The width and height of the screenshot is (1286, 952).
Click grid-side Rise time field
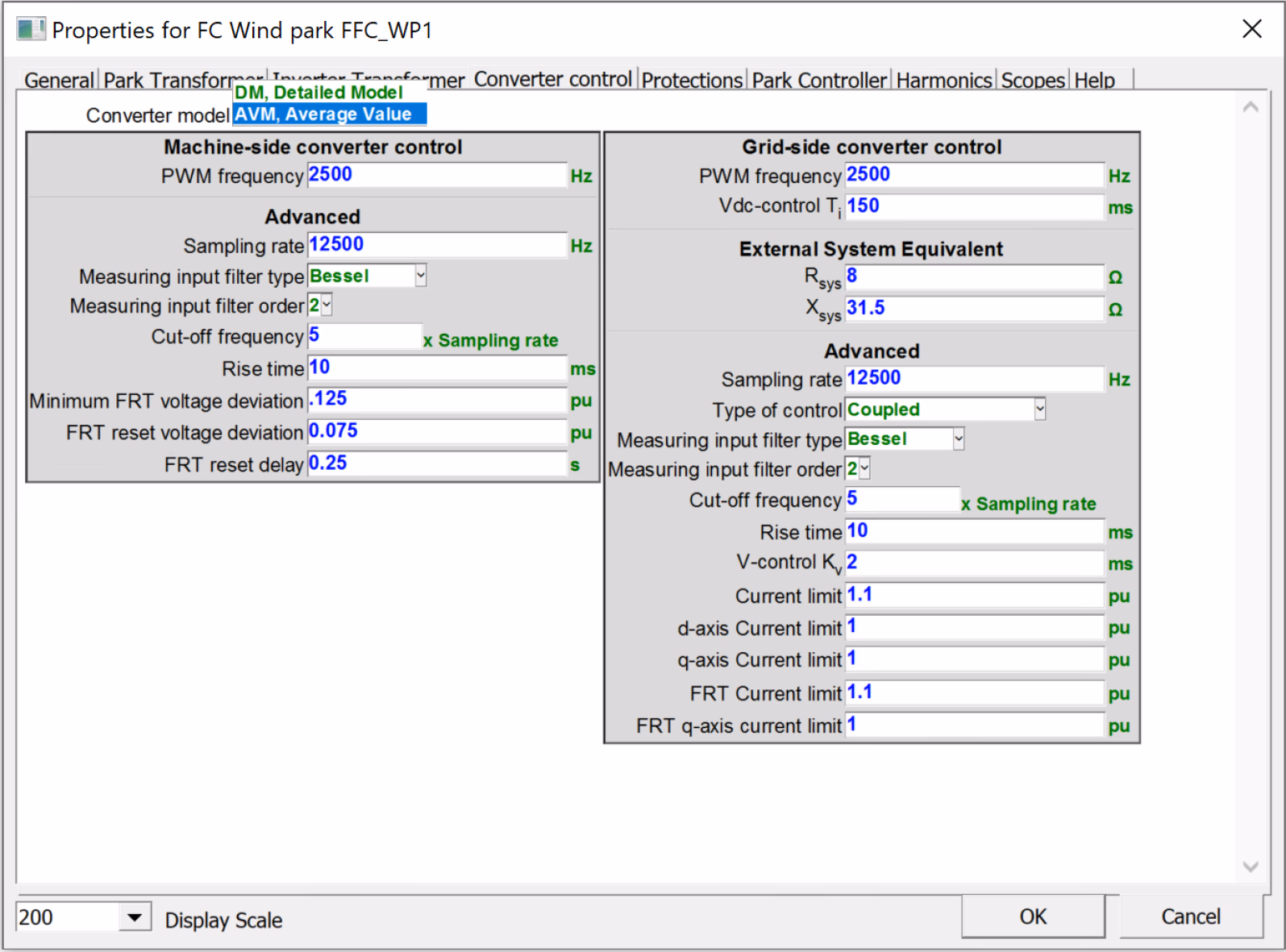(x=974, y=532)
